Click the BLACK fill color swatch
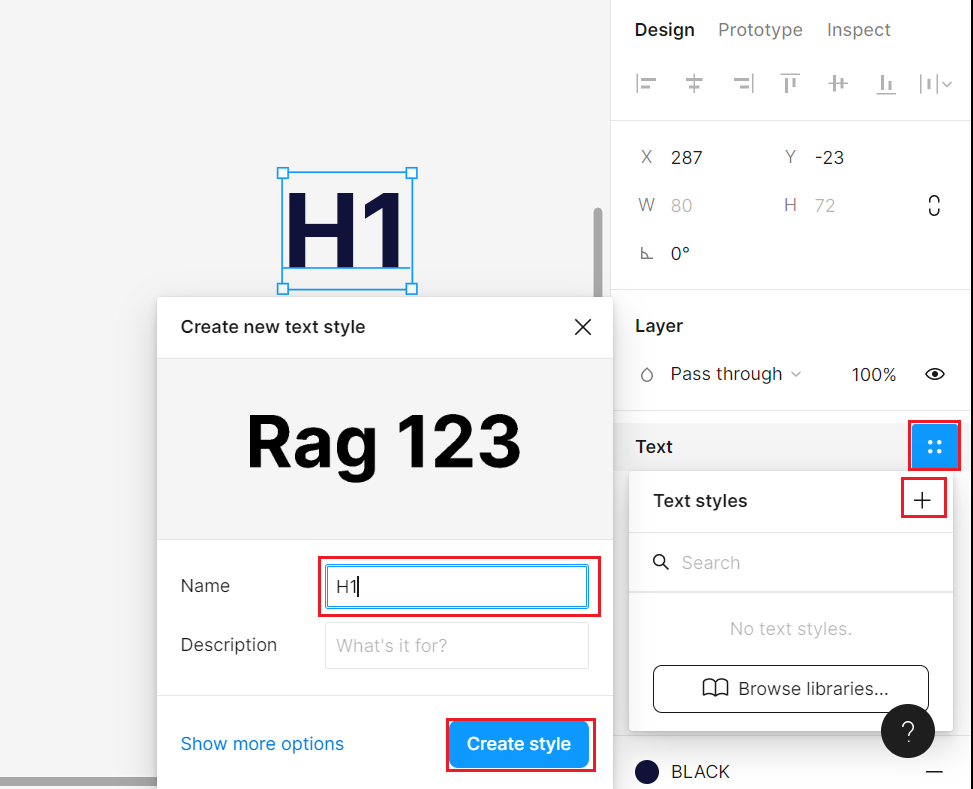973x789 pixels. [647, 772]
